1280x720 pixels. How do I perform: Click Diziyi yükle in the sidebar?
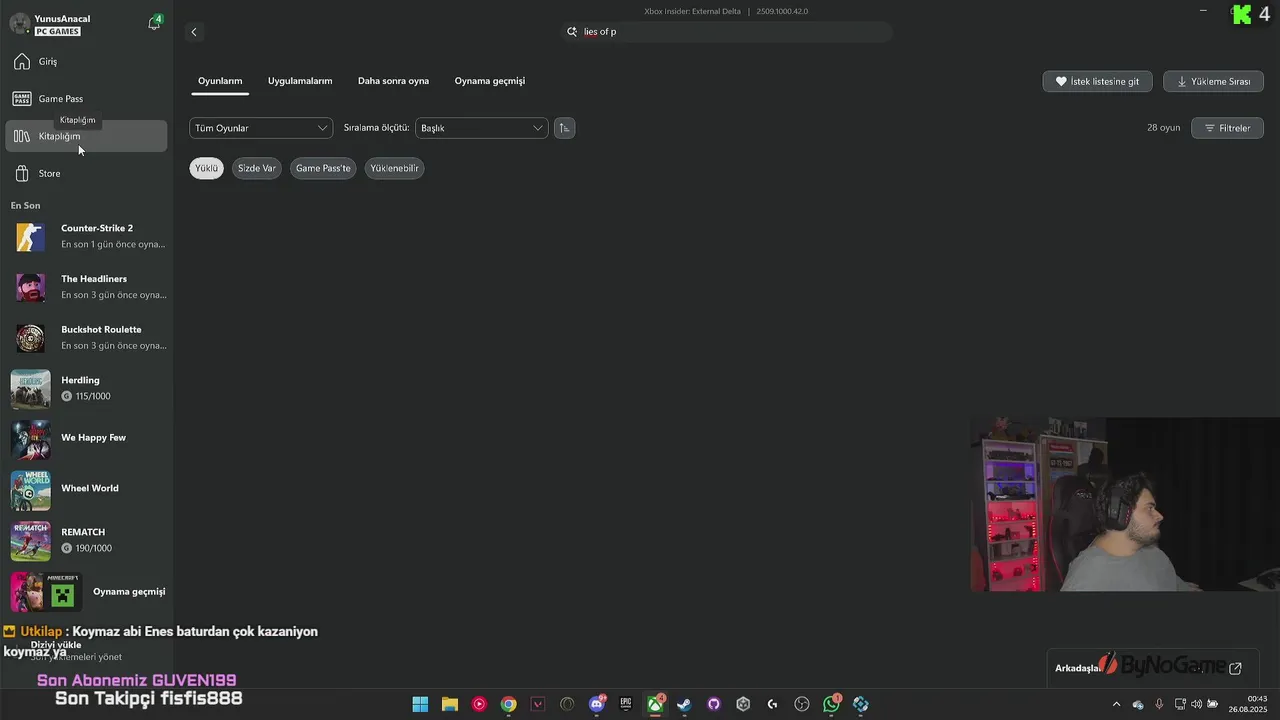[56, 645]
